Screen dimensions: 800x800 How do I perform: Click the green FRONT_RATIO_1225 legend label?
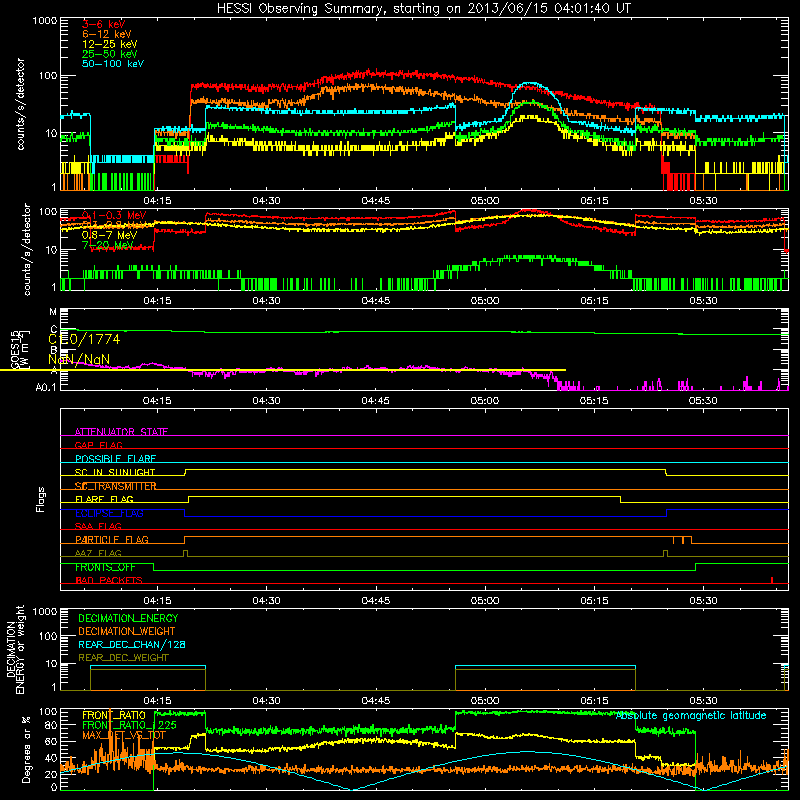tap(129, 725)
